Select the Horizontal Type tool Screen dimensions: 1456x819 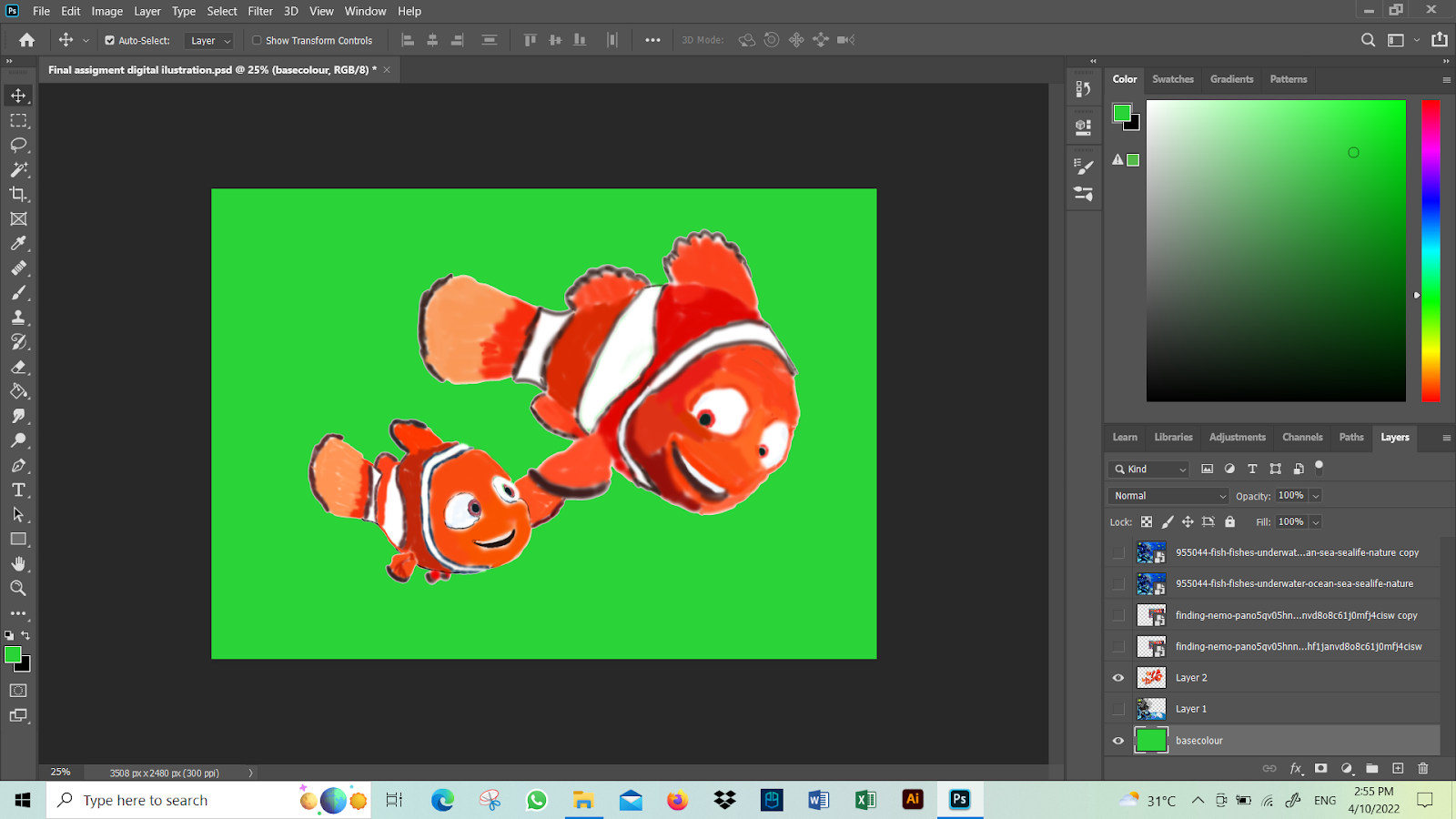pos(18,490)
